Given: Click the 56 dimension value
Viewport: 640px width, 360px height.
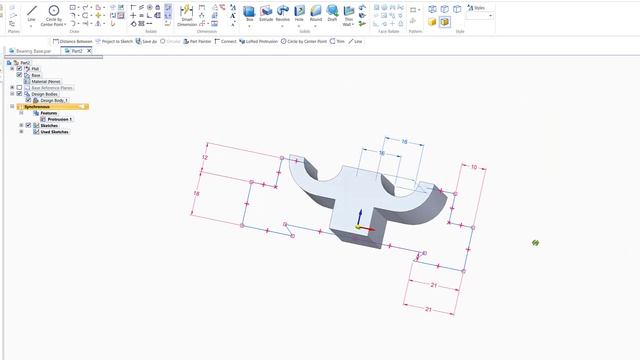Looking at the screenshot, I should [382, 153].
